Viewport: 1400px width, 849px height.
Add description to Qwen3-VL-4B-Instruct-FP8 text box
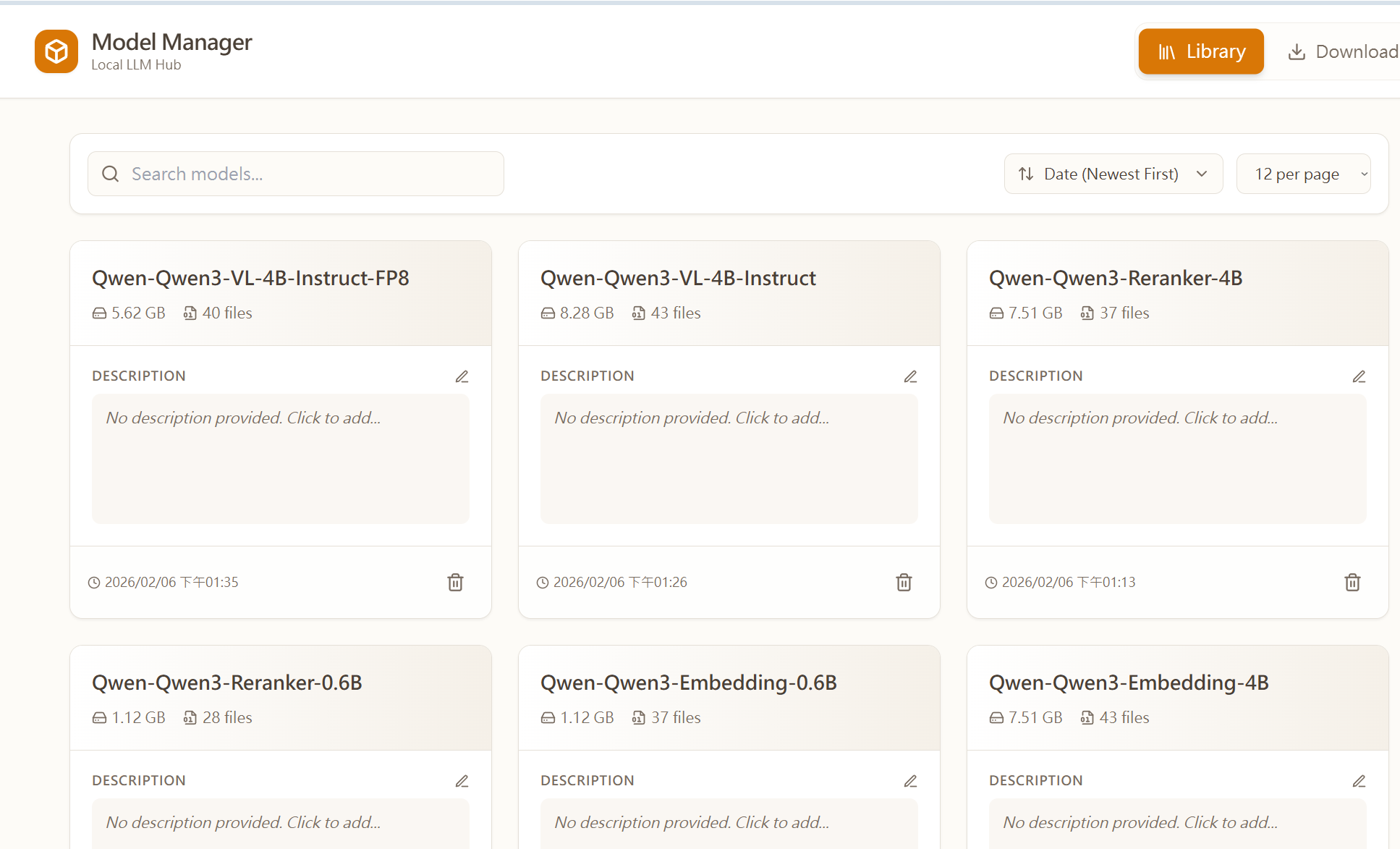(x=281, y=458)
